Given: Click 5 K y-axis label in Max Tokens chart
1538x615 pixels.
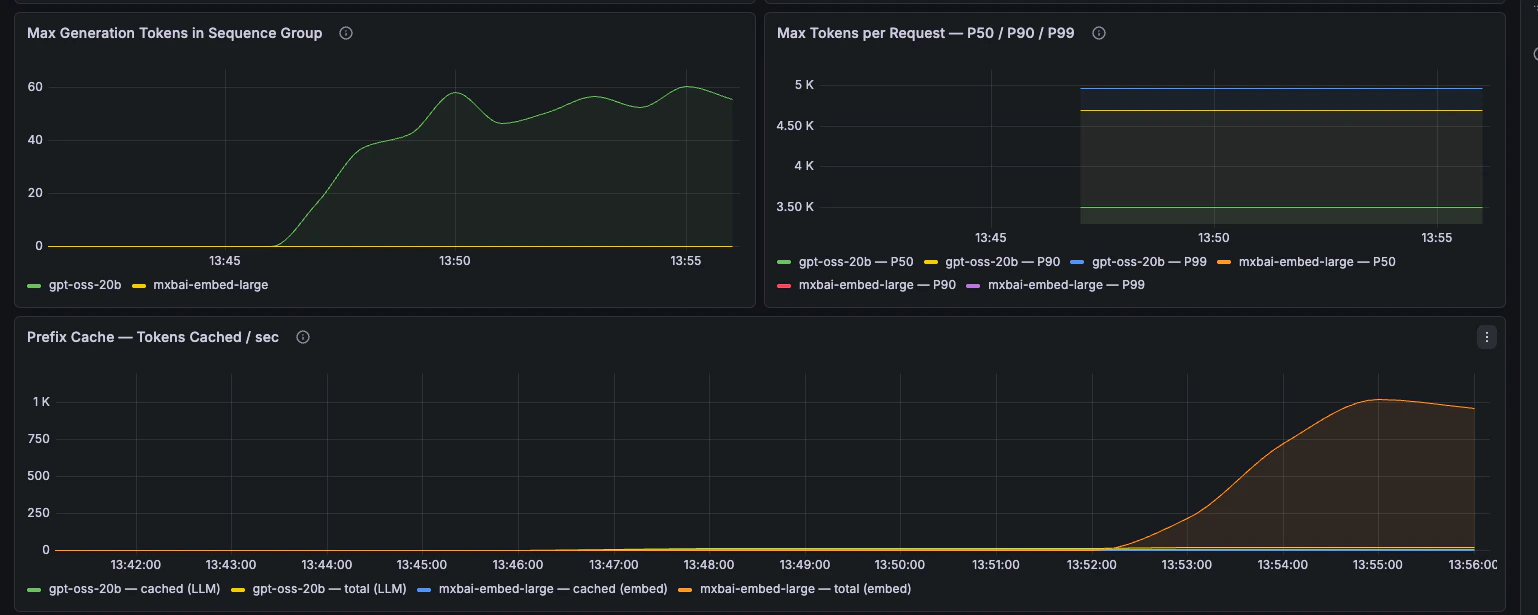Looking at the screenshot, I should click(x=804, y=85).
